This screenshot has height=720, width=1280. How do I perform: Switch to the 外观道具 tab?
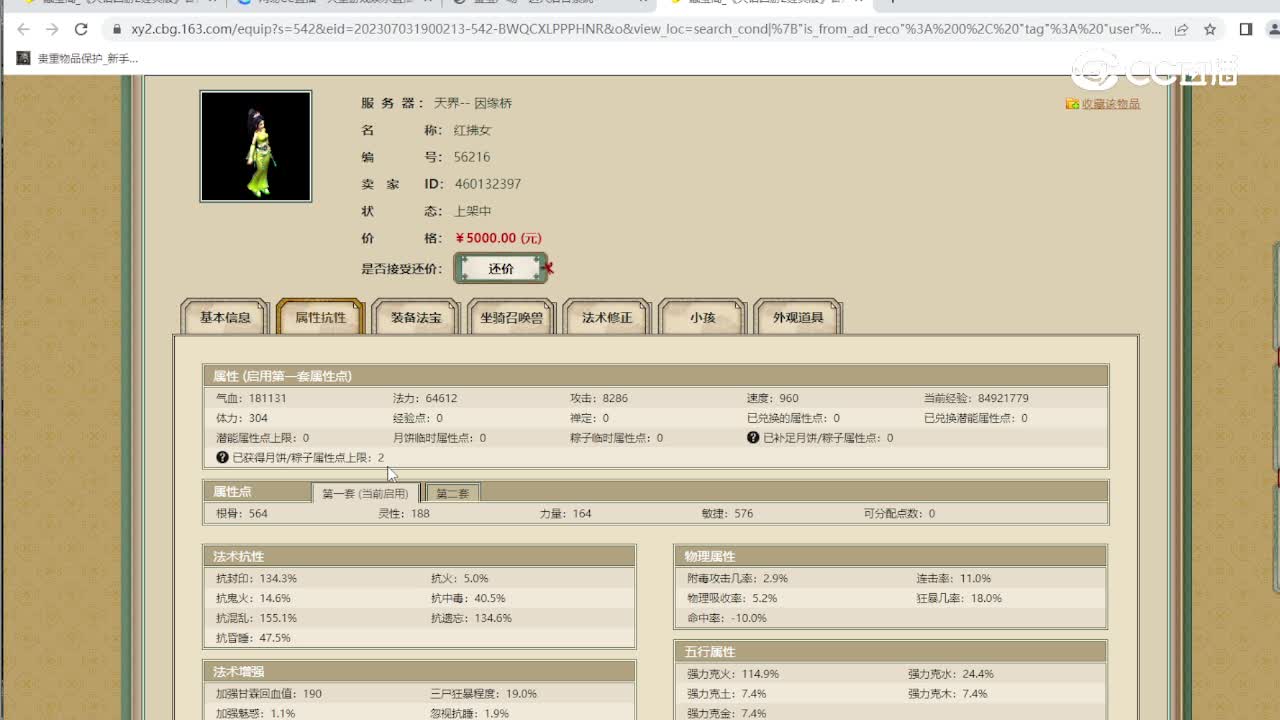point(798,317)
